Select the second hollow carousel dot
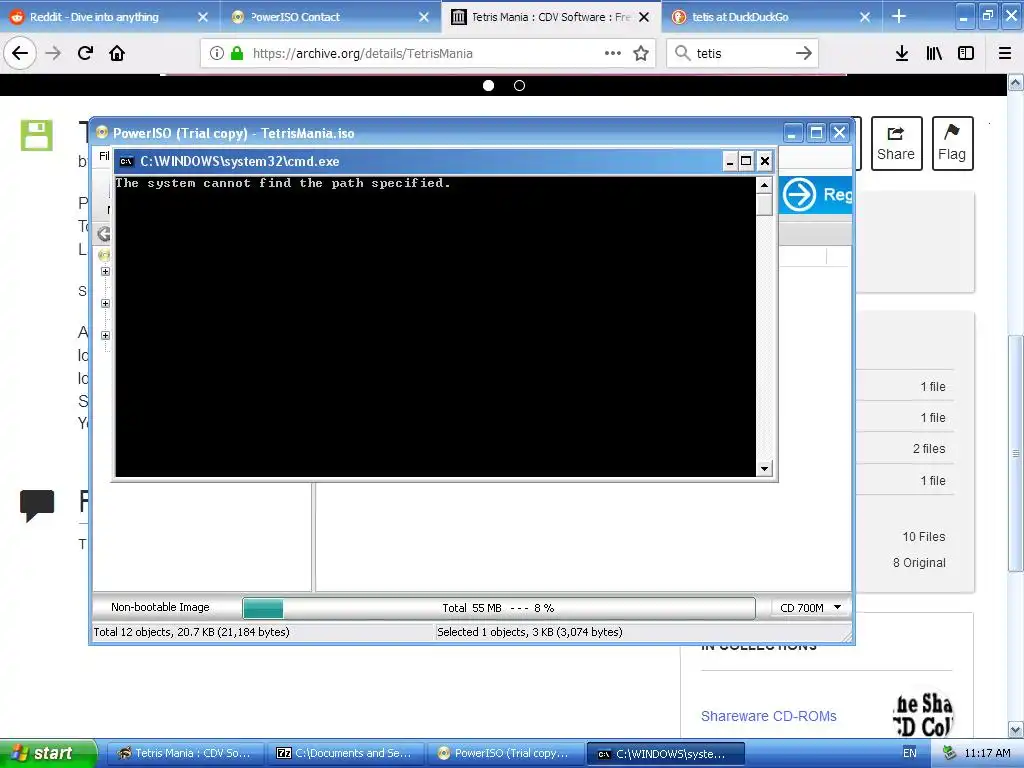1024x768 pixels. 519,86
